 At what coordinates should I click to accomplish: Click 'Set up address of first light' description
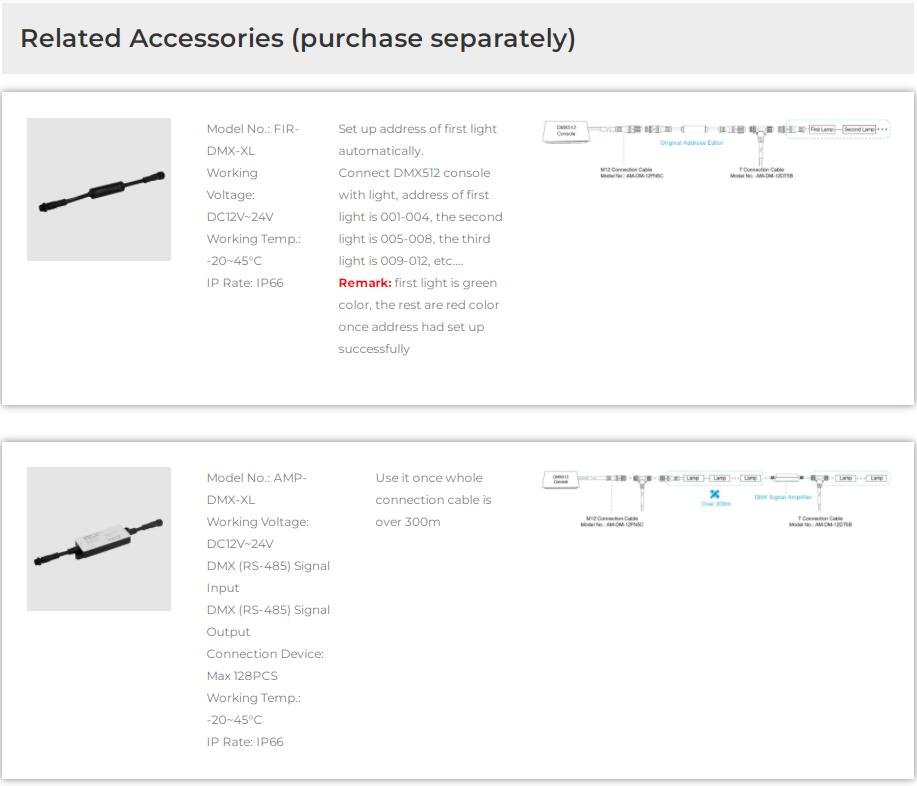click(417, 129)
